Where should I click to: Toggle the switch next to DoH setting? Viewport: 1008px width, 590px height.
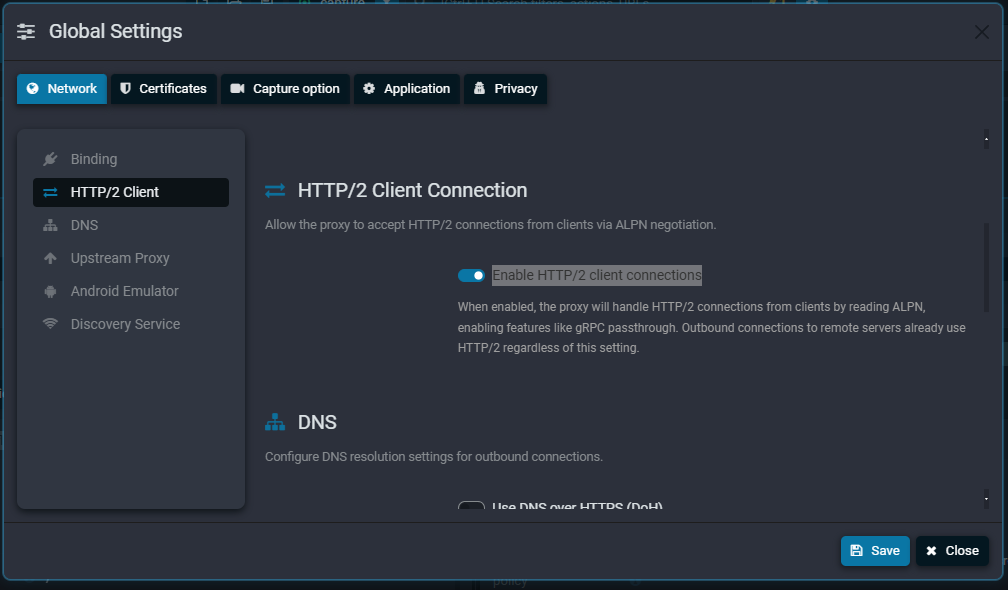(471, 508)
